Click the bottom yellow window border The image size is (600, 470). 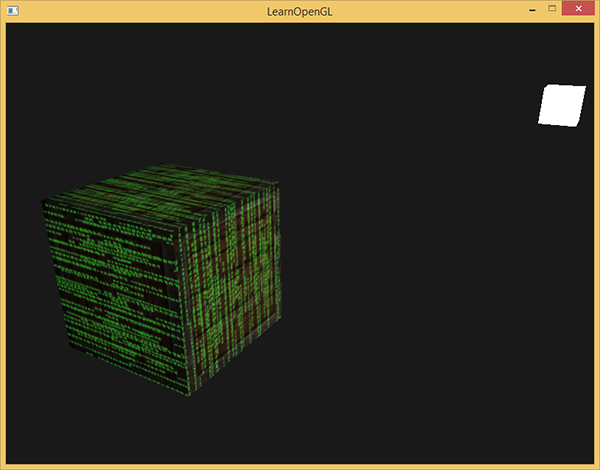click(300, 466)
